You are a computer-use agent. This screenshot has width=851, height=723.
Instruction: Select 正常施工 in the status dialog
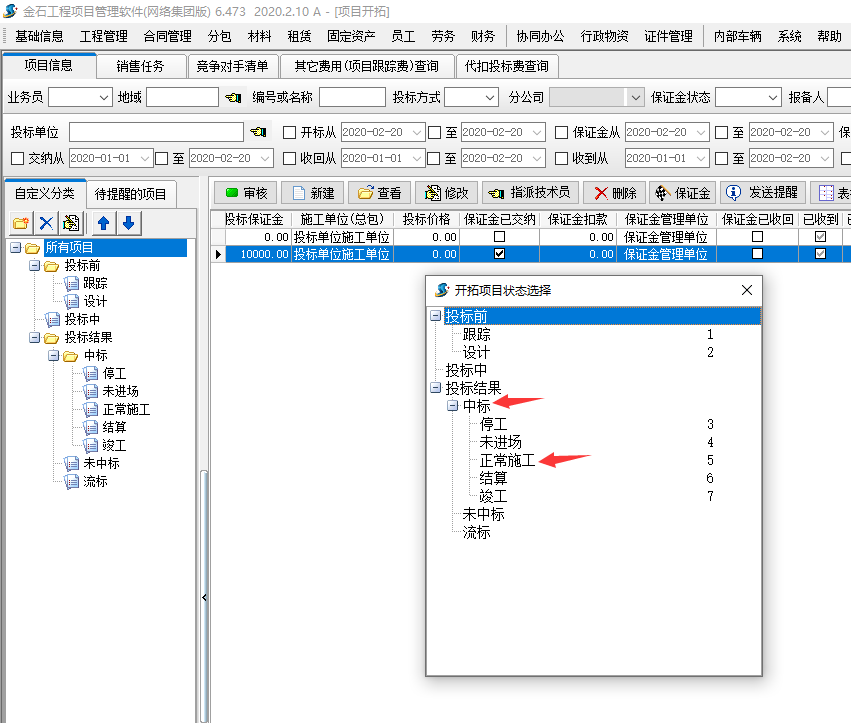507,461
